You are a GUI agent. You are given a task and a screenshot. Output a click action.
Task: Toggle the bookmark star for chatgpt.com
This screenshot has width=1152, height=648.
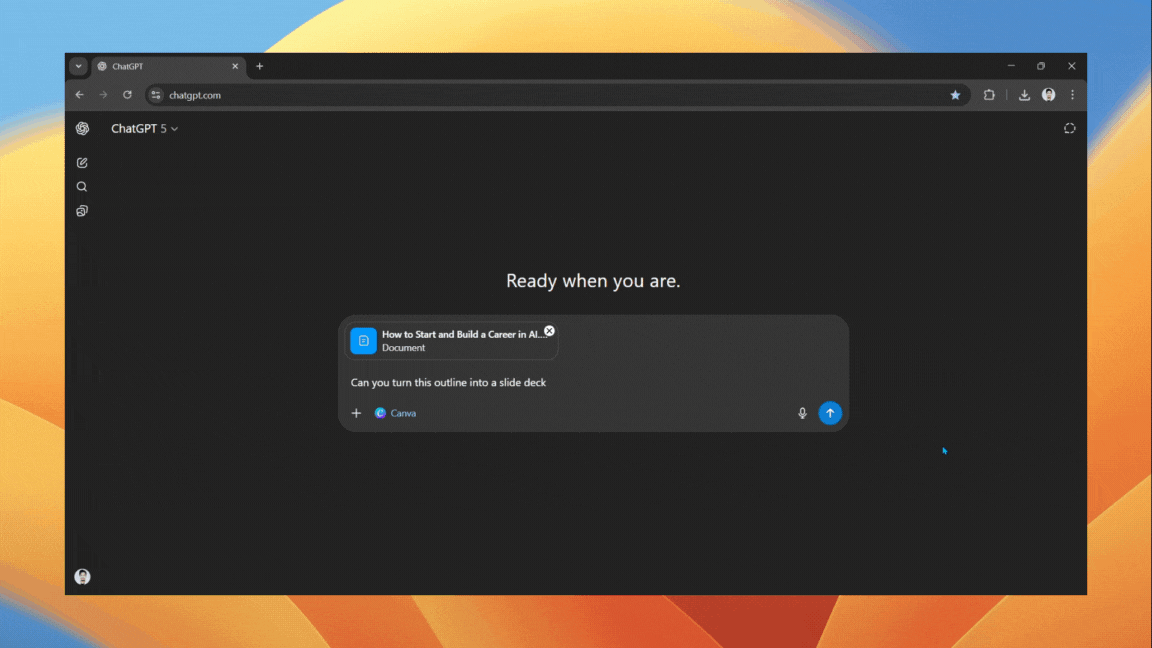pyautogui.click(x=955, y=94)
